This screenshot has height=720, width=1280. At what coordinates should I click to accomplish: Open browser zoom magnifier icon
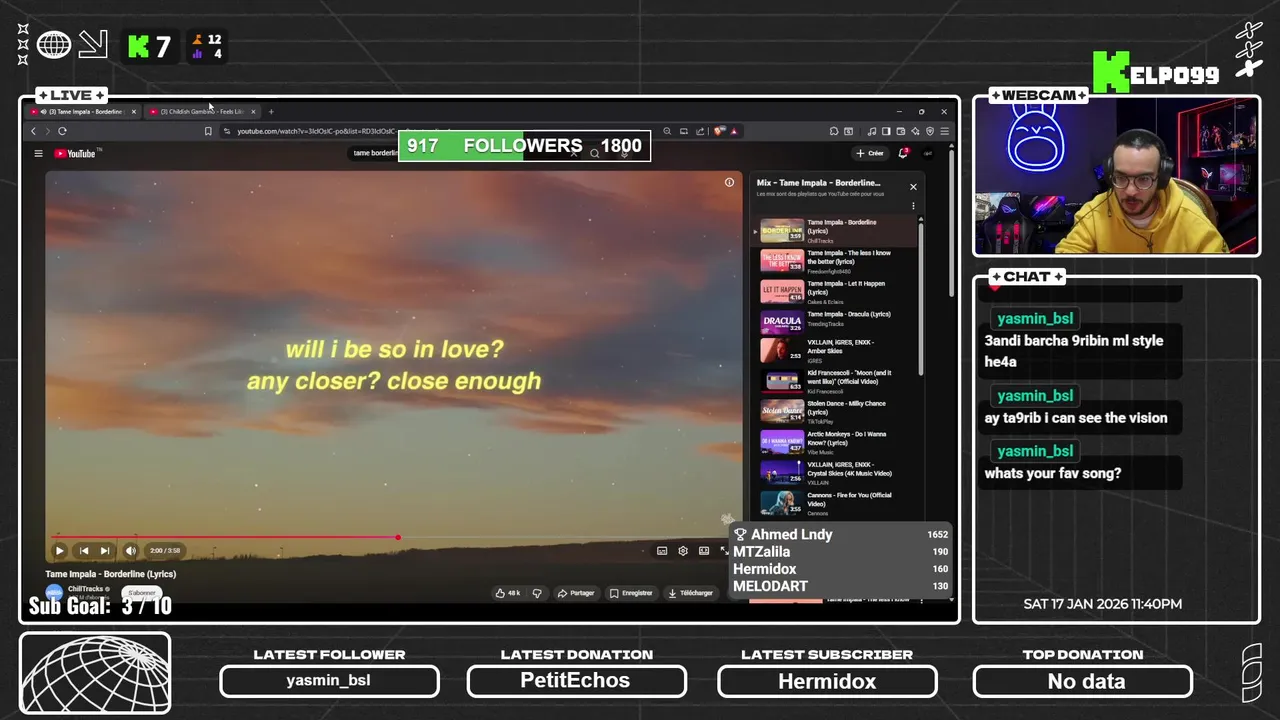click(667, 131)
